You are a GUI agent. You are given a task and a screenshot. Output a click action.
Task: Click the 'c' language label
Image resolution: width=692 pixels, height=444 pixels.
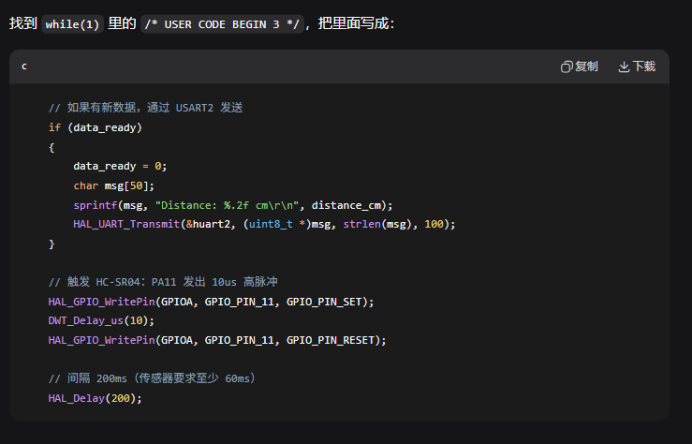[24, 67]
